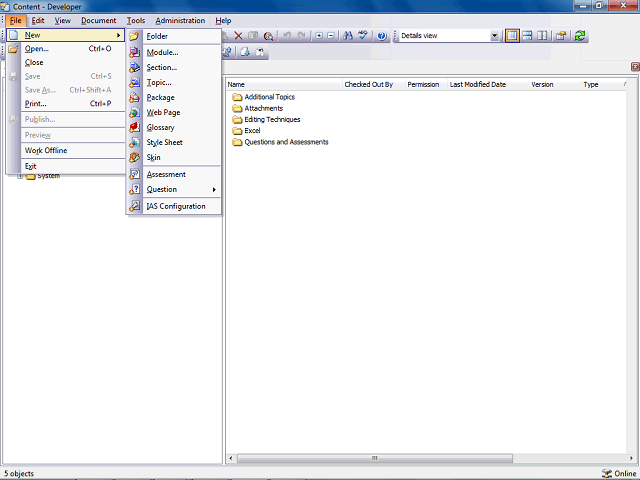The image size is (640, 480).
Task: Select the Additional Topics folder
Action: (x=264, y=97)
